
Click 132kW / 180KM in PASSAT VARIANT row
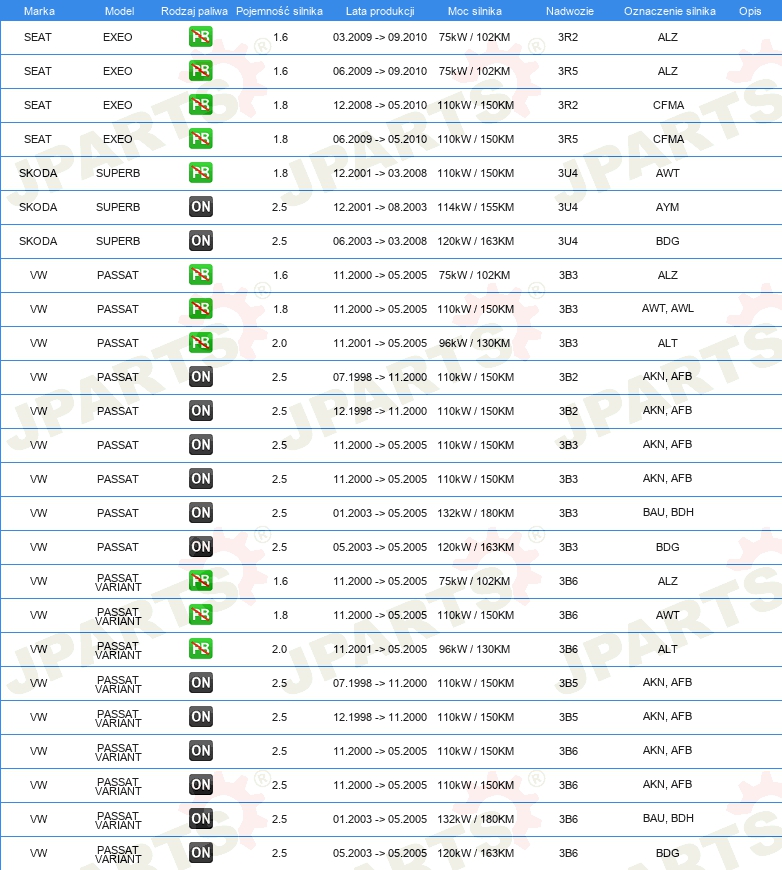(x=476, y=819)
